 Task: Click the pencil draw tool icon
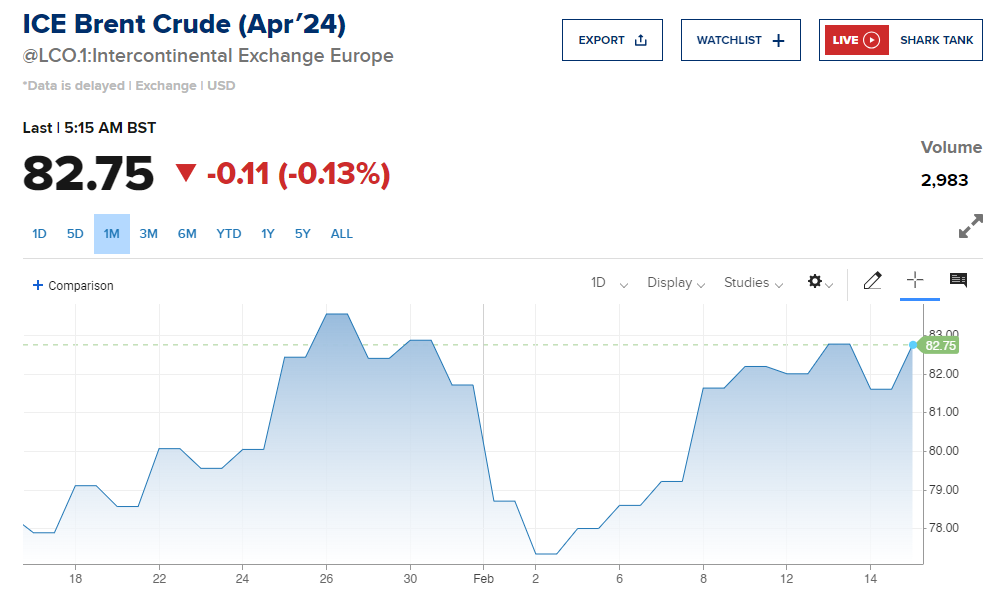(872, 281)
